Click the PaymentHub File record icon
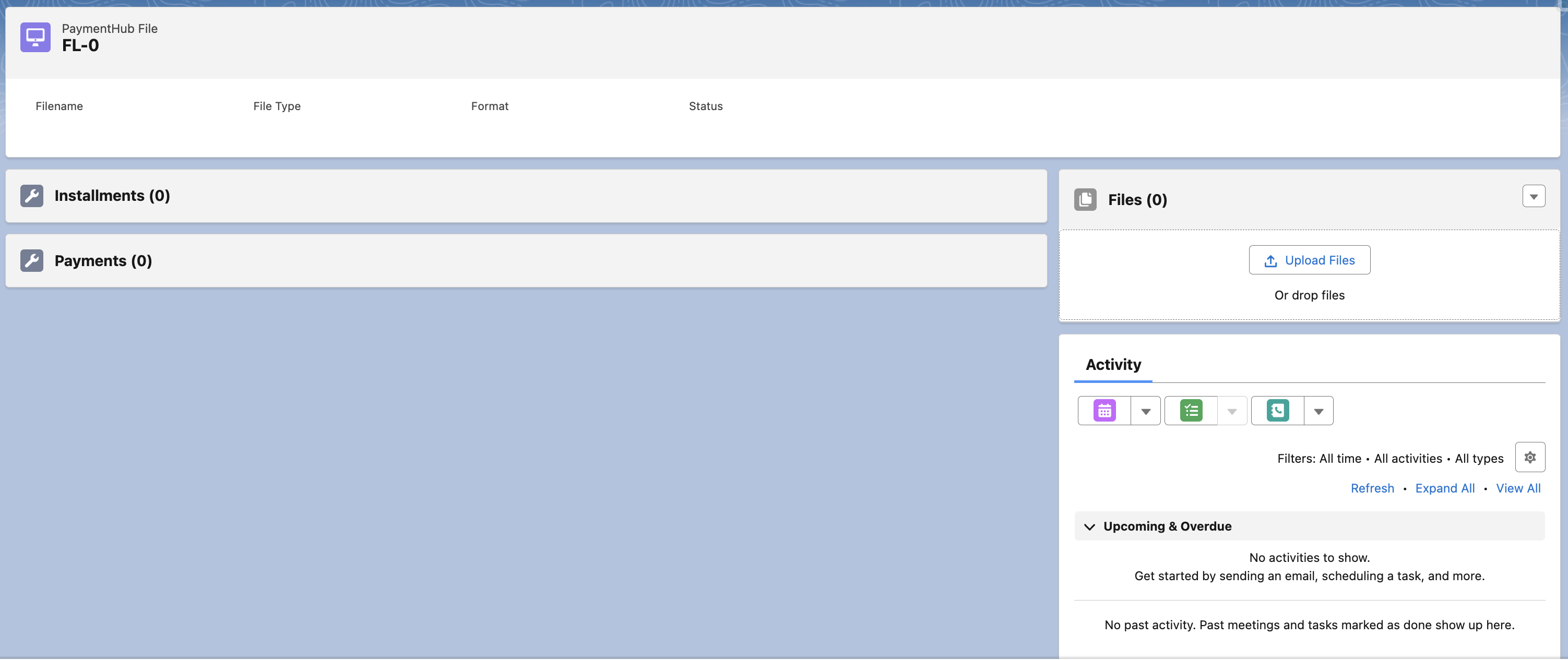The width and height of the screenshot is (1568, 660). (x=34, y=37)
